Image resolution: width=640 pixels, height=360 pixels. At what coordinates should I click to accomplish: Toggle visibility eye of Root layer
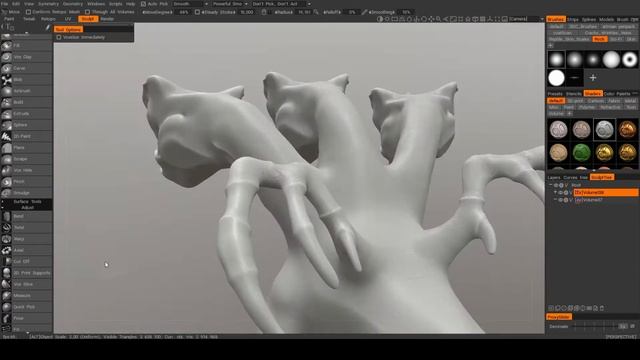click(x=556, y=185)
